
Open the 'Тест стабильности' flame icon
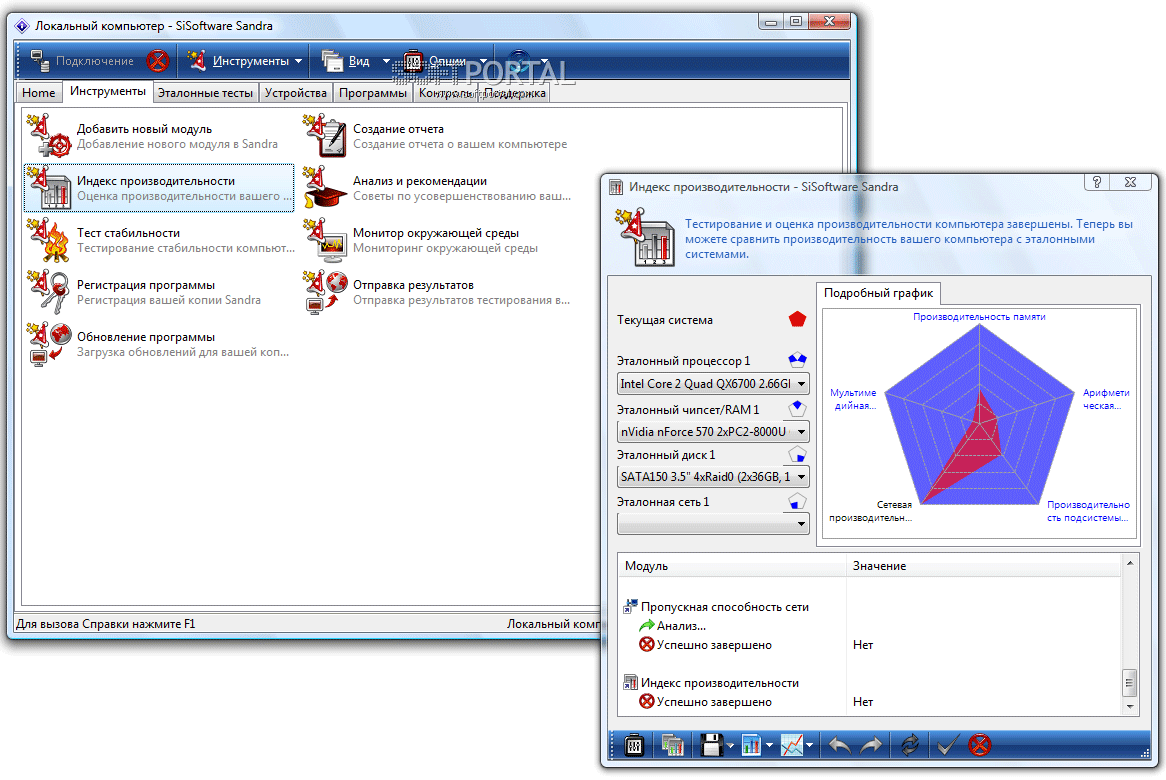click(50, 239)
